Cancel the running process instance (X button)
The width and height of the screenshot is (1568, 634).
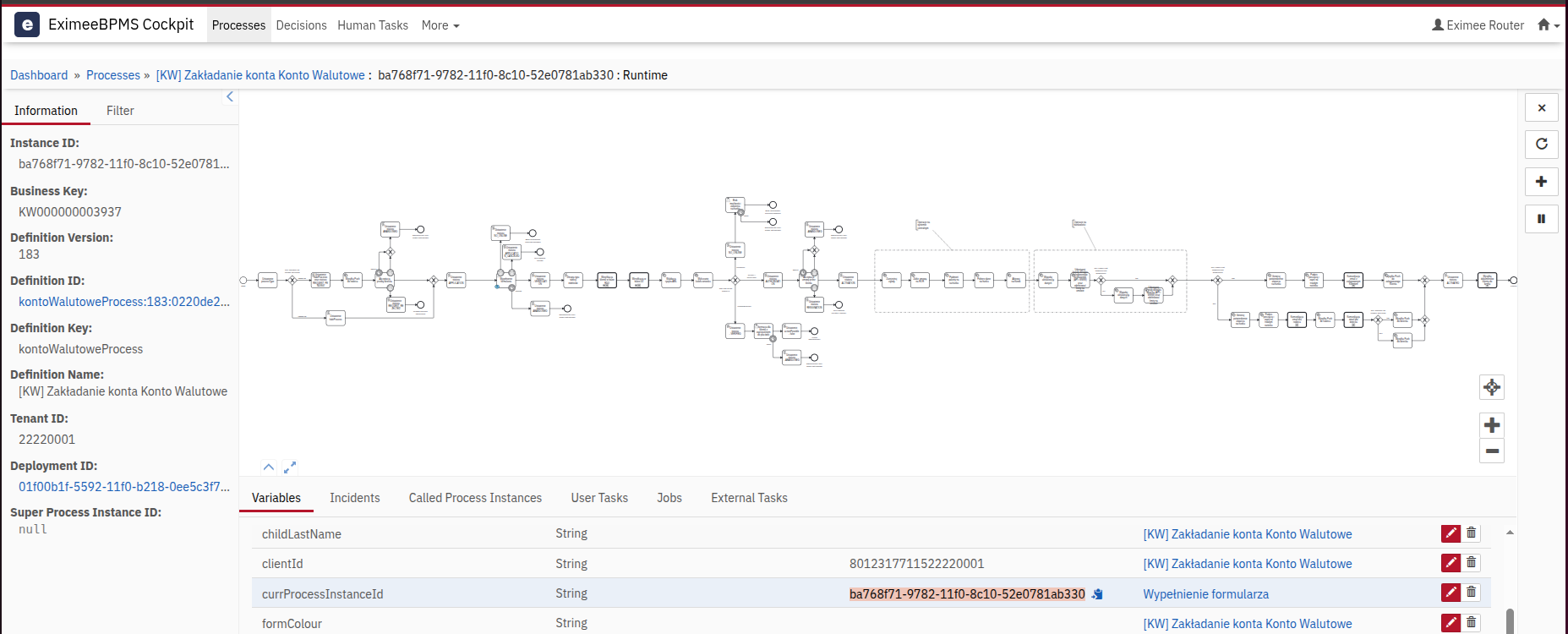click(x=1541, y=108)
